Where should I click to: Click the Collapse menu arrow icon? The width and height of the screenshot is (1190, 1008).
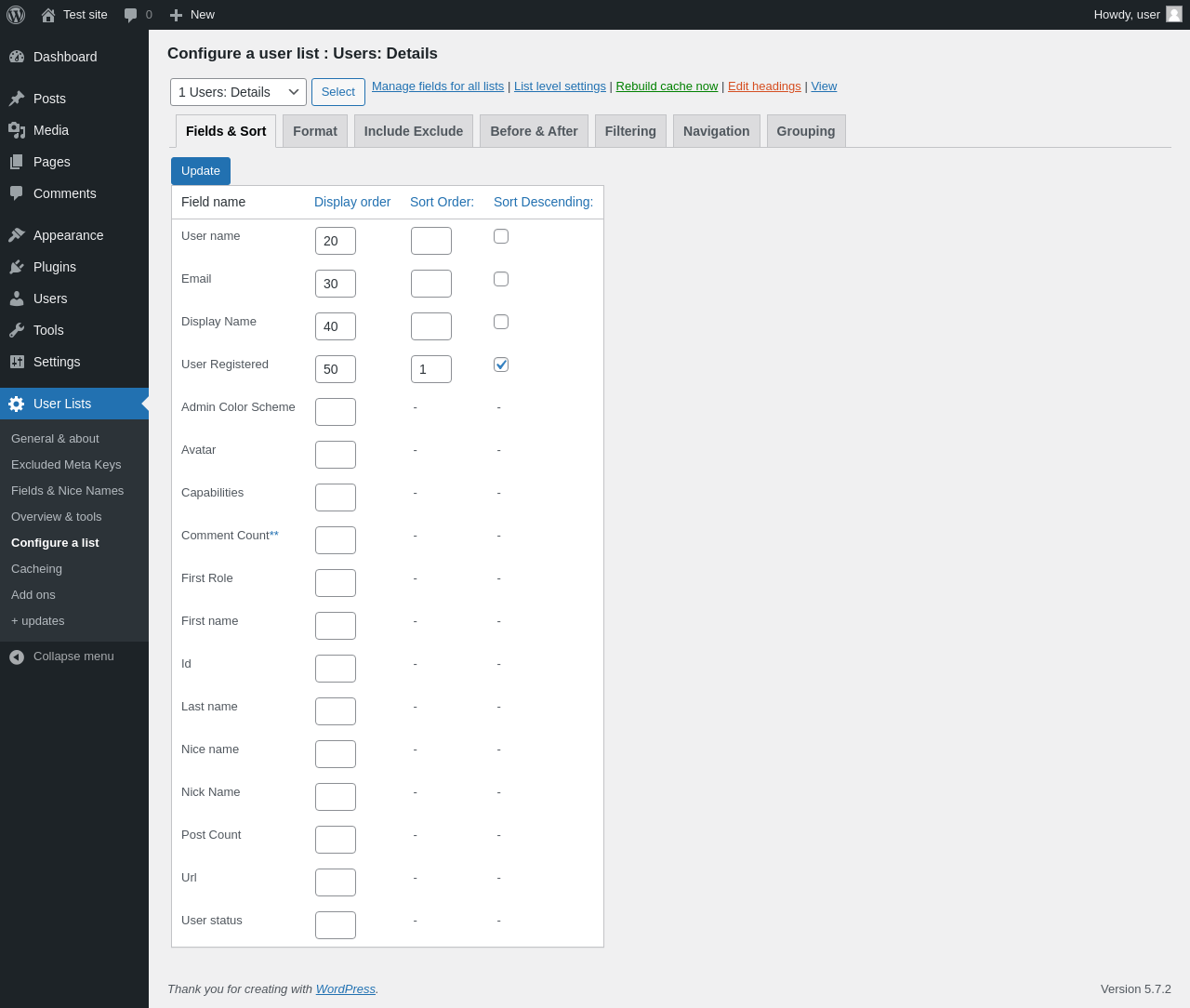[x=17, y=657]
